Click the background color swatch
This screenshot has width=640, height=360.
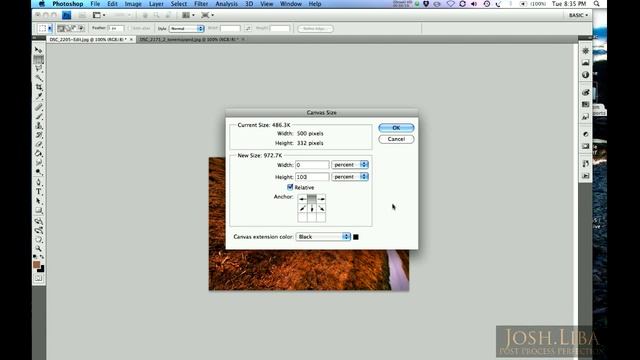point(41,269)
